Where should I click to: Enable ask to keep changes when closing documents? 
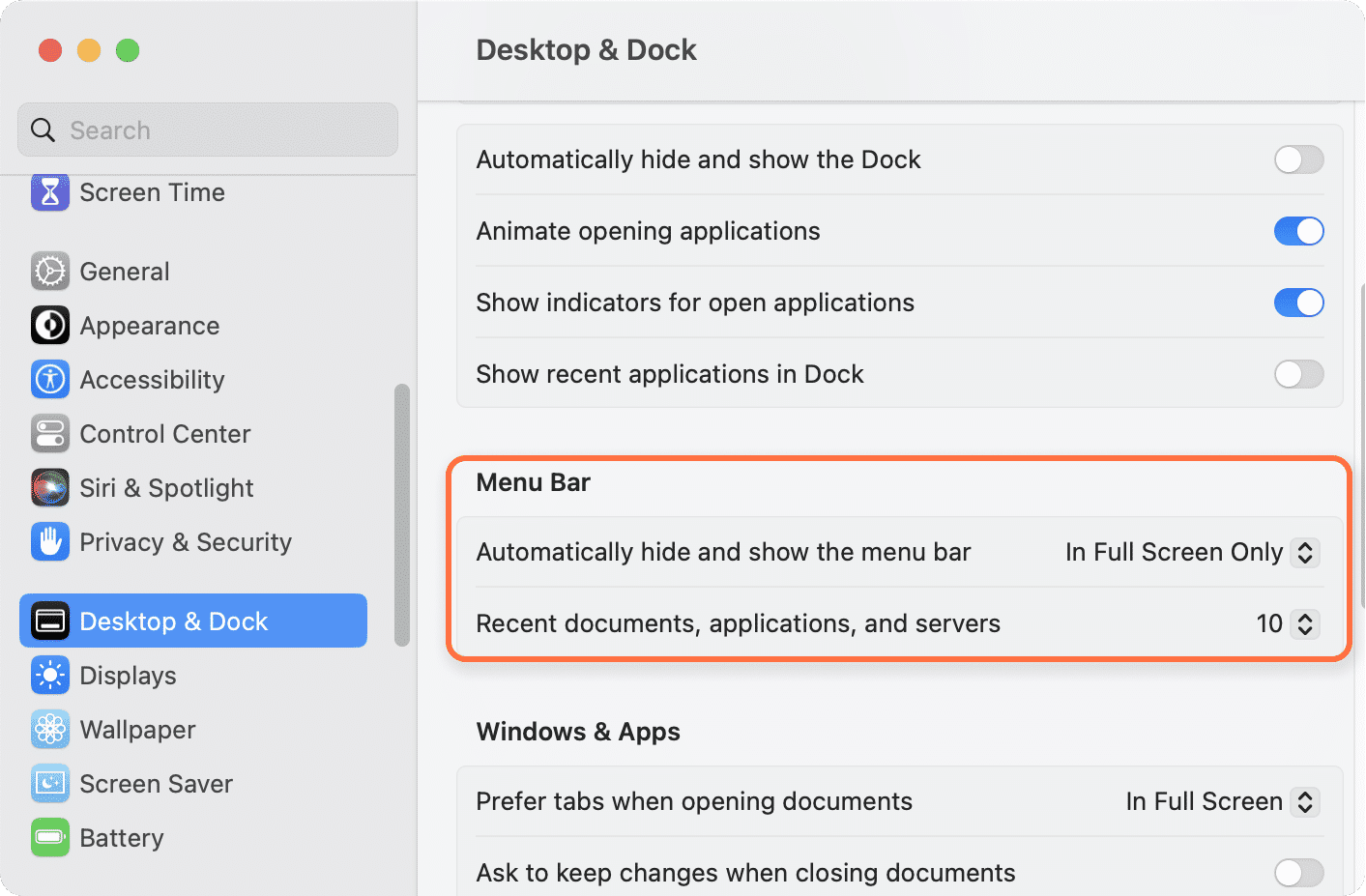coord(1299,873)
